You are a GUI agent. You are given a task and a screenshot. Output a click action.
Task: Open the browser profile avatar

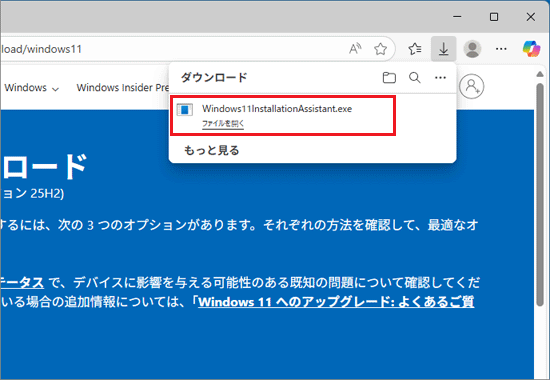click(x=472, y=49)
